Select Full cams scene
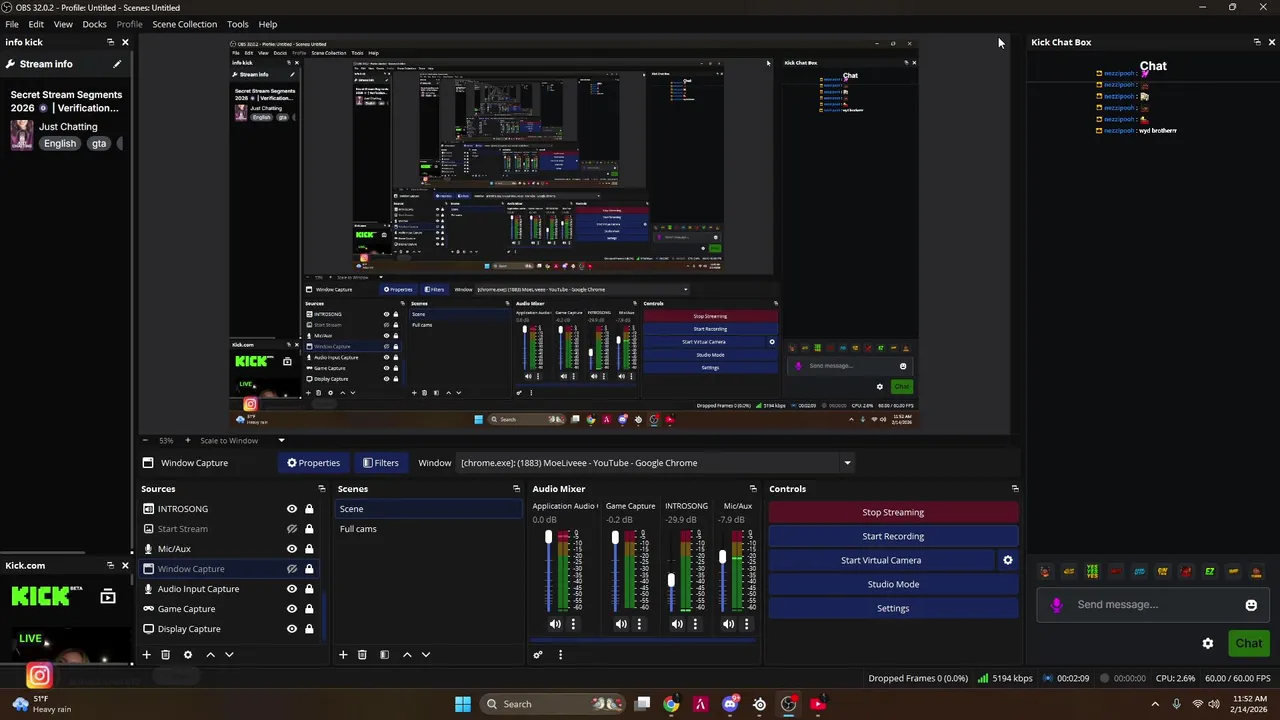Viewport: 1280px width, 720px height. pyautogui.click(x=428, y=529)
